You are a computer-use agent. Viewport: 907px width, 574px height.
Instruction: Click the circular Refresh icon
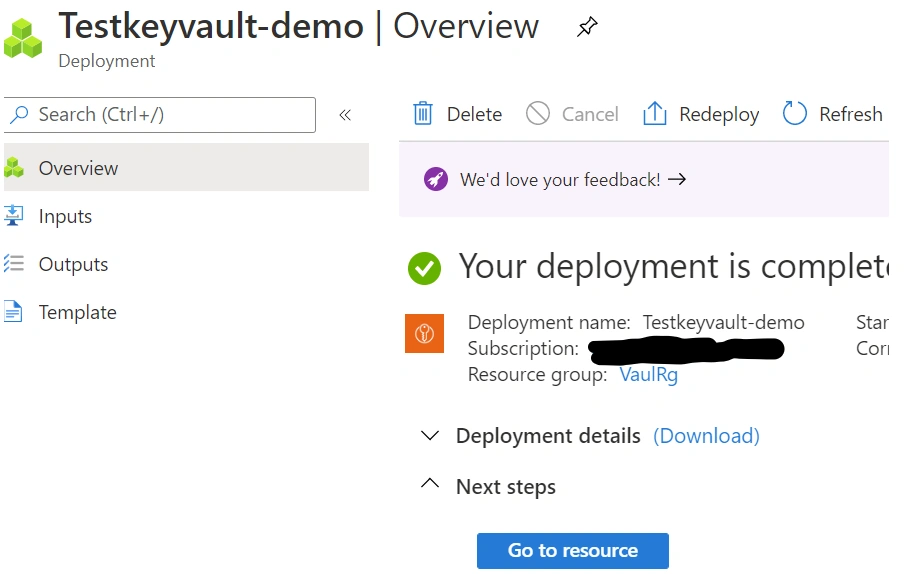(795, 113)
